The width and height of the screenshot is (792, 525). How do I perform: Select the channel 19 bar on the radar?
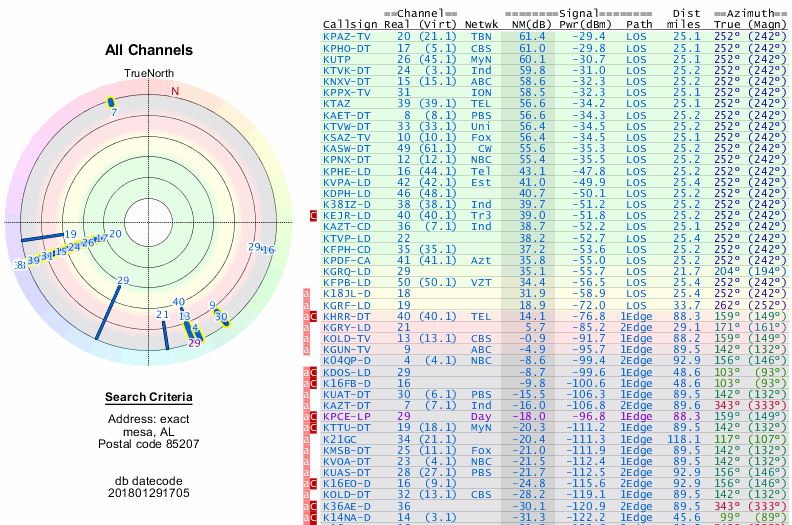click(45, 238)
